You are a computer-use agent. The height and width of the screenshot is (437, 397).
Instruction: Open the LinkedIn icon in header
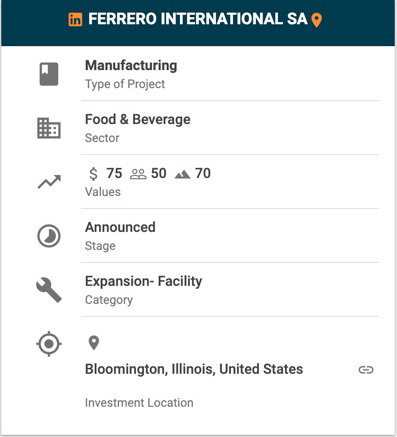tap(75, 19)
